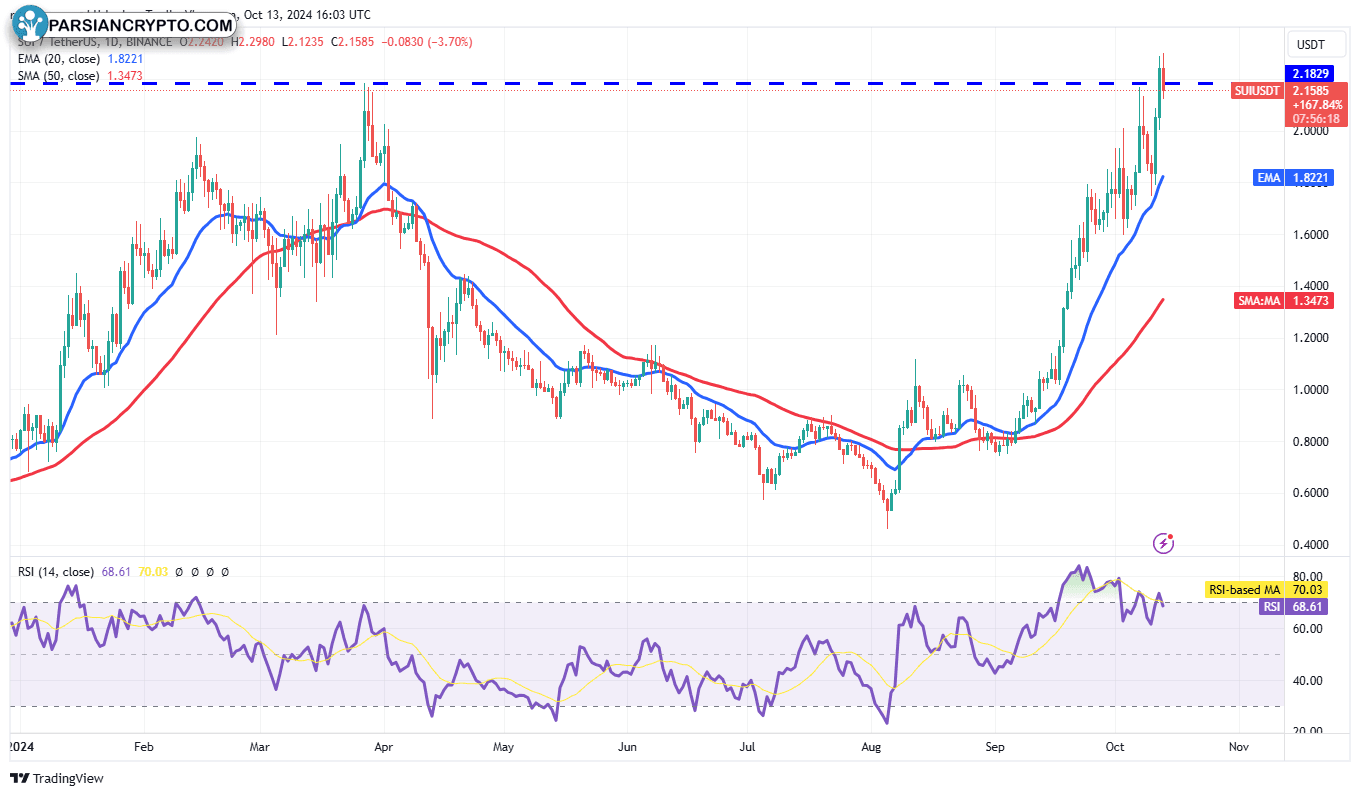
Task: Click the −0.0830 (−3.70%) change in header
Action: click(427, 42)
